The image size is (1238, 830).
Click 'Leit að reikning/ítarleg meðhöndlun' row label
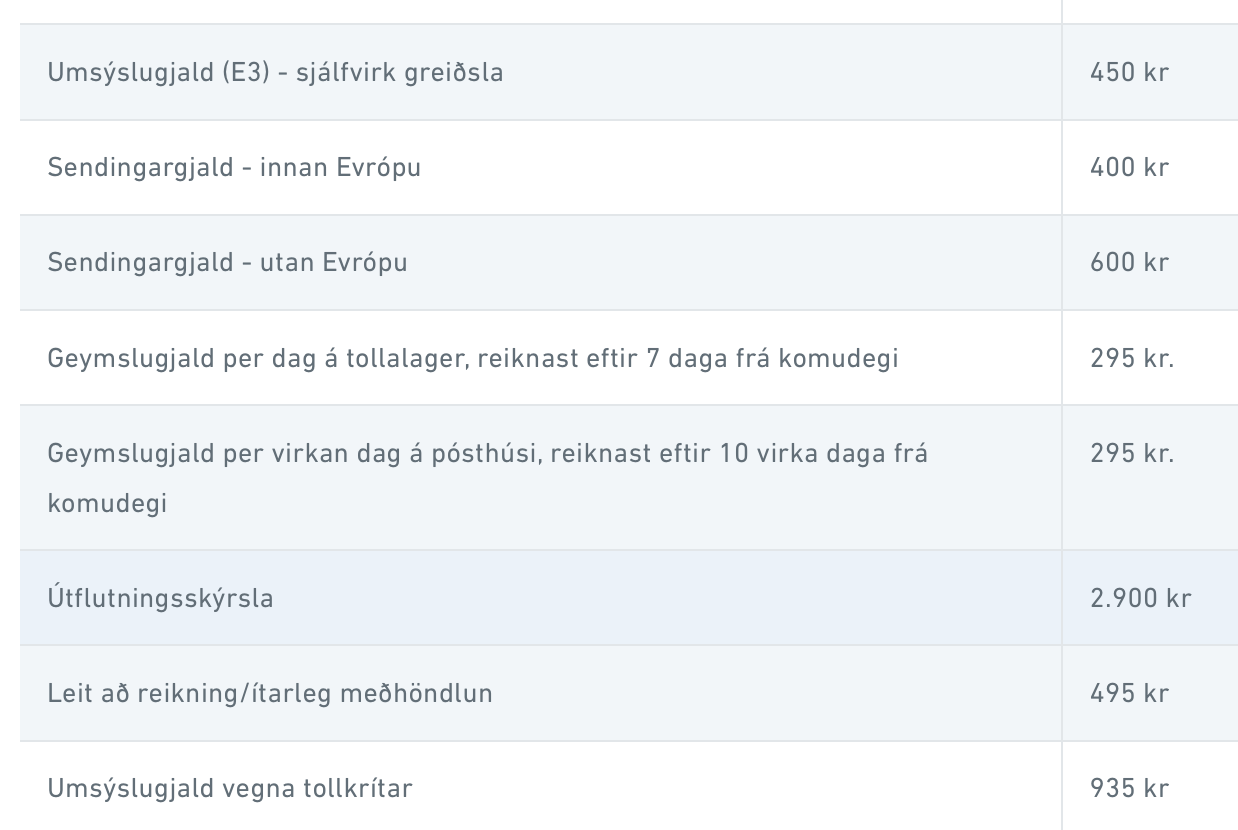click(270, 694)
